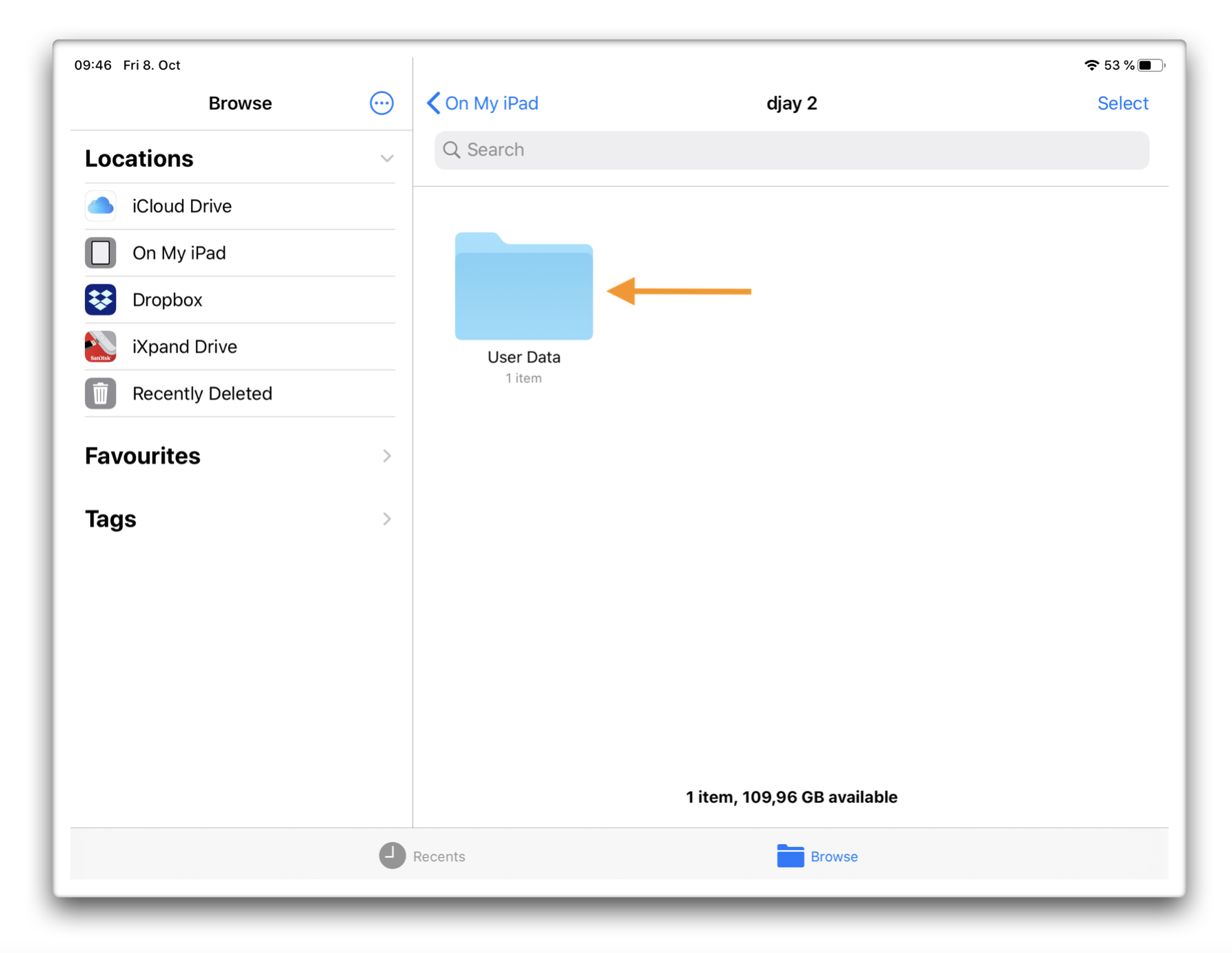This screenshot has width=1232, height=953.
Task: Open the User Data folder
Action: coord(524,290)
